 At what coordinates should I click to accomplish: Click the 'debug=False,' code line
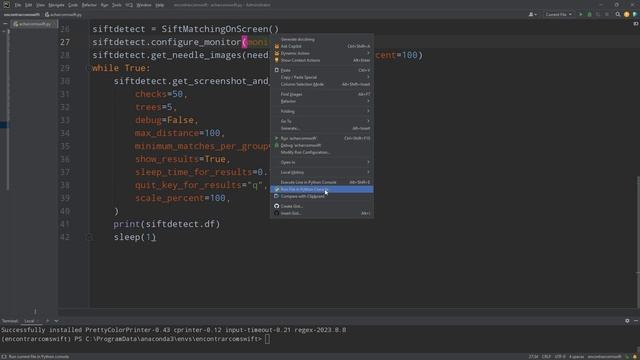(167, 120)
